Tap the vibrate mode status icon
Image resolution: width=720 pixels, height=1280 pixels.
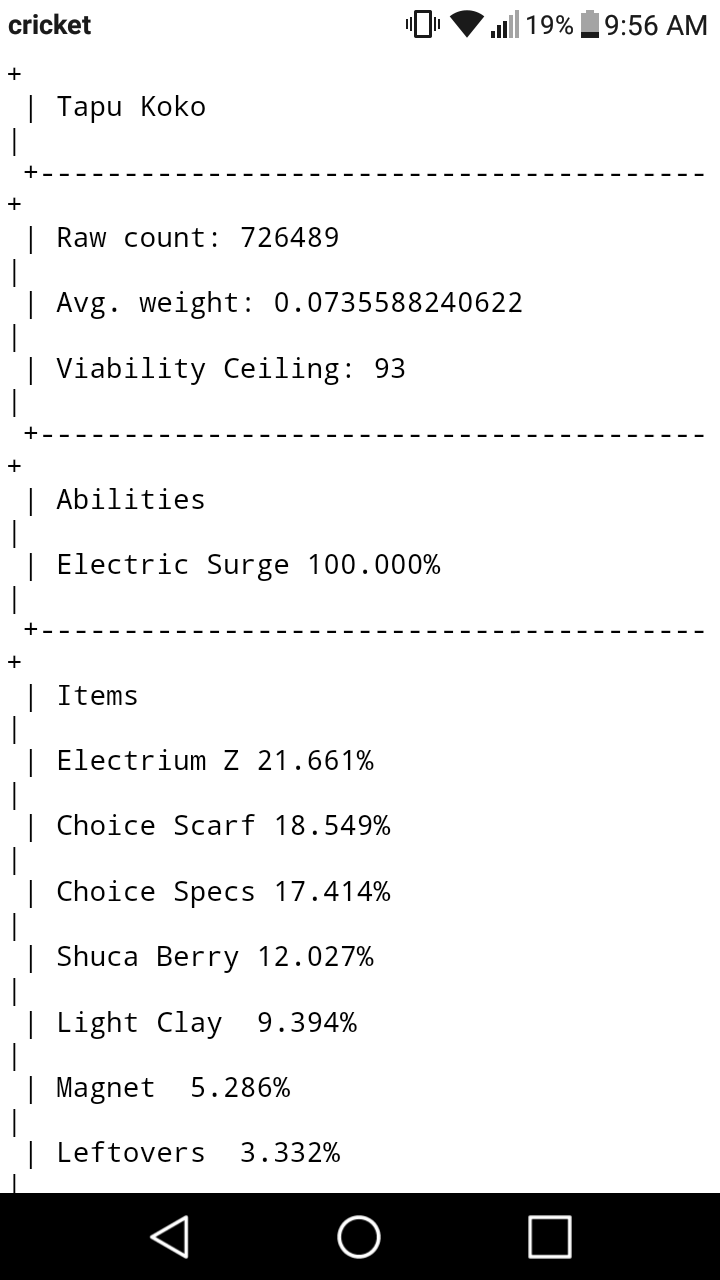click(x=422, y=24)
